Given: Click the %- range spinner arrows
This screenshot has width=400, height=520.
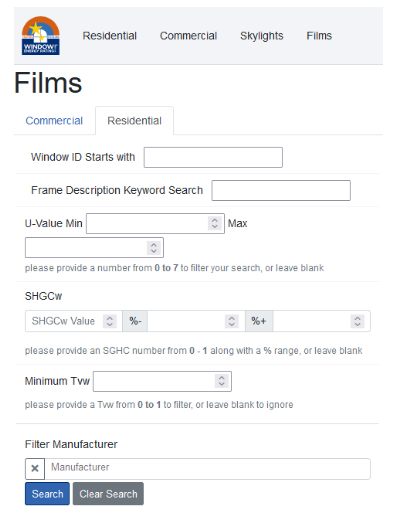Looking at the screenshot, I should click(x=232, y=321).
